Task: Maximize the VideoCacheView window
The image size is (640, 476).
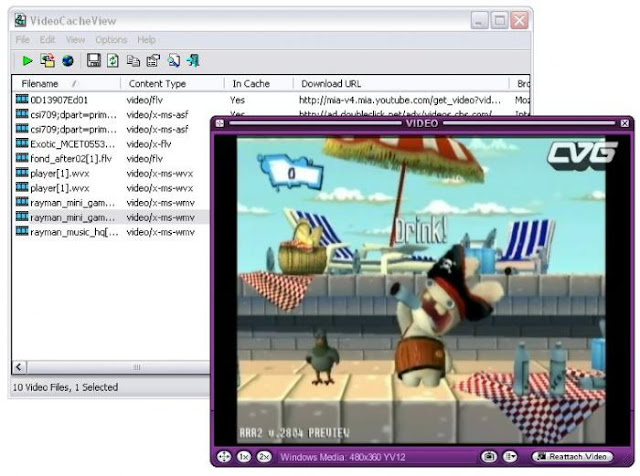Action: pos(499,20)
